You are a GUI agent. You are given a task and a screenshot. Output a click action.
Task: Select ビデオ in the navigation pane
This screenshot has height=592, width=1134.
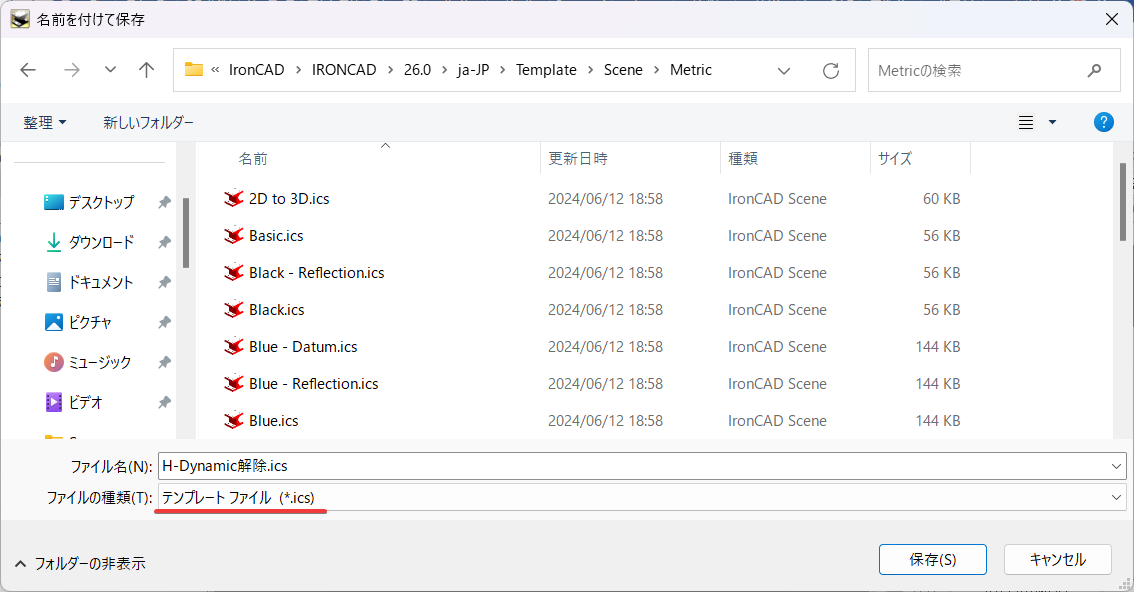pos(73,402)
